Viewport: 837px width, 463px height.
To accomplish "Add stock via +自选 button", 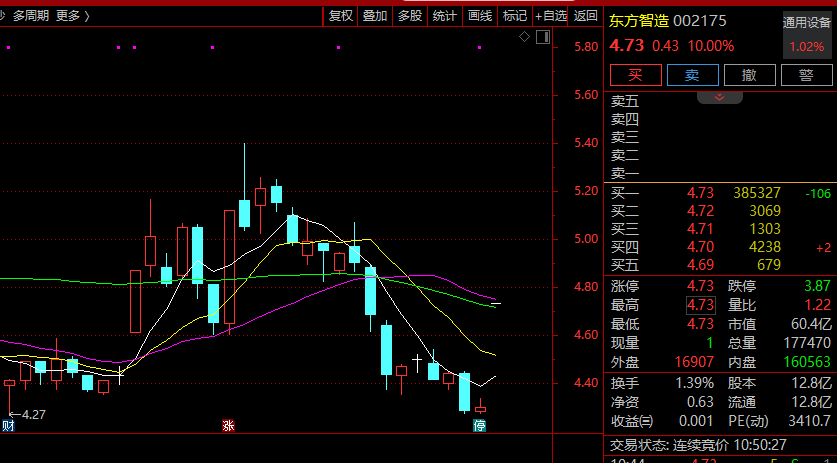I will [551, 15].
